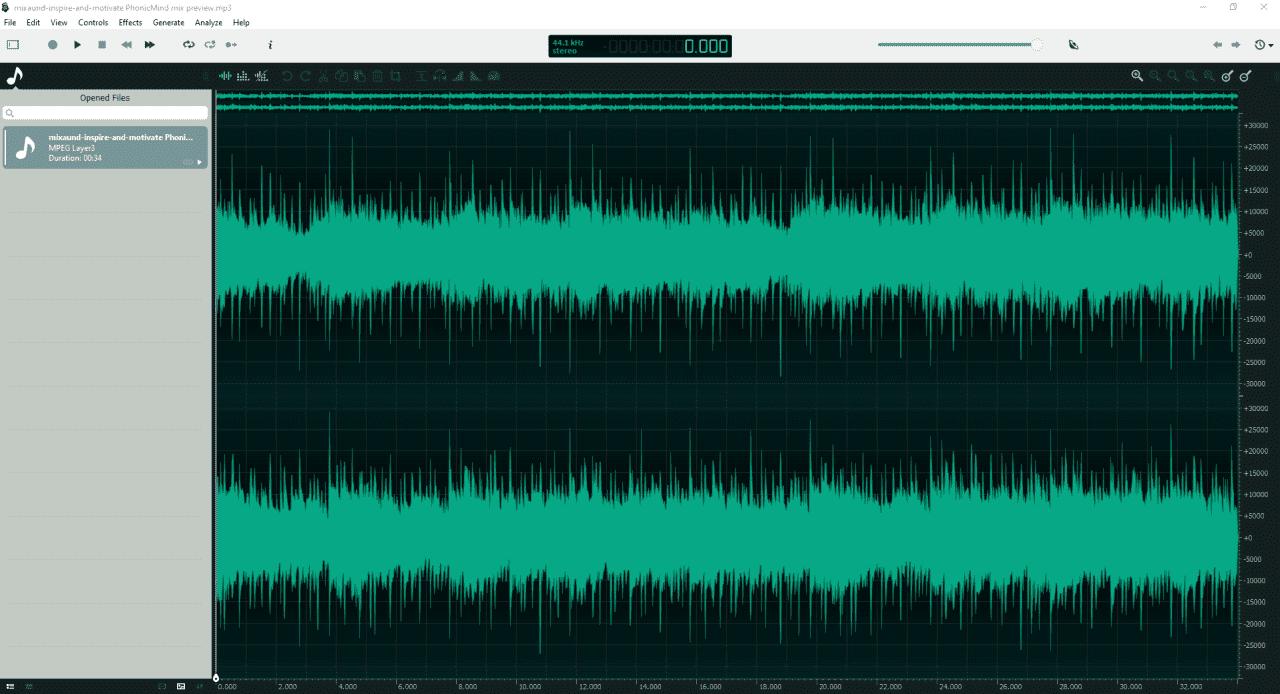Toggle play from cursor position mode
Screen dimensions: 1280x694
(231, 45)
